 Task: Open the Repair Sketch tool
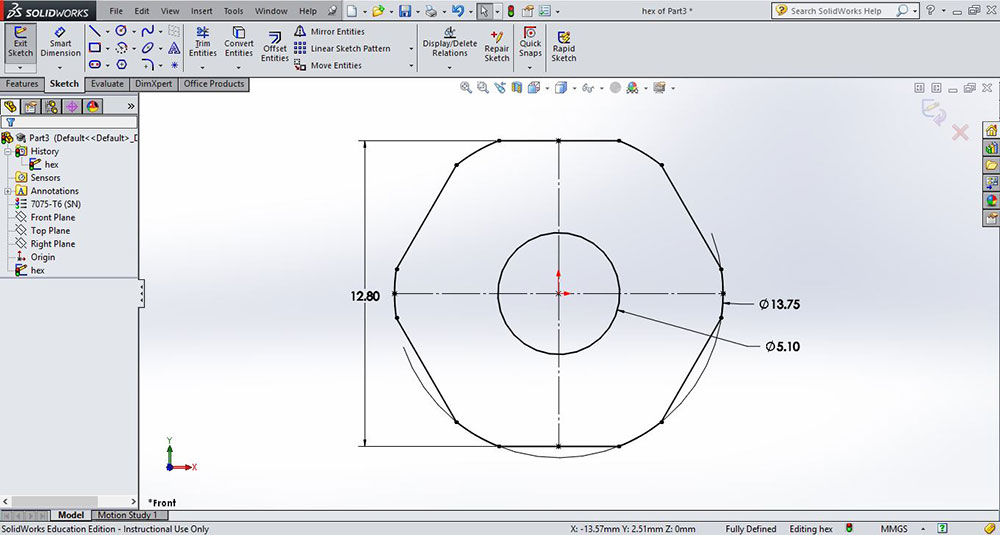pyautogui.click(x=497, y=47)
